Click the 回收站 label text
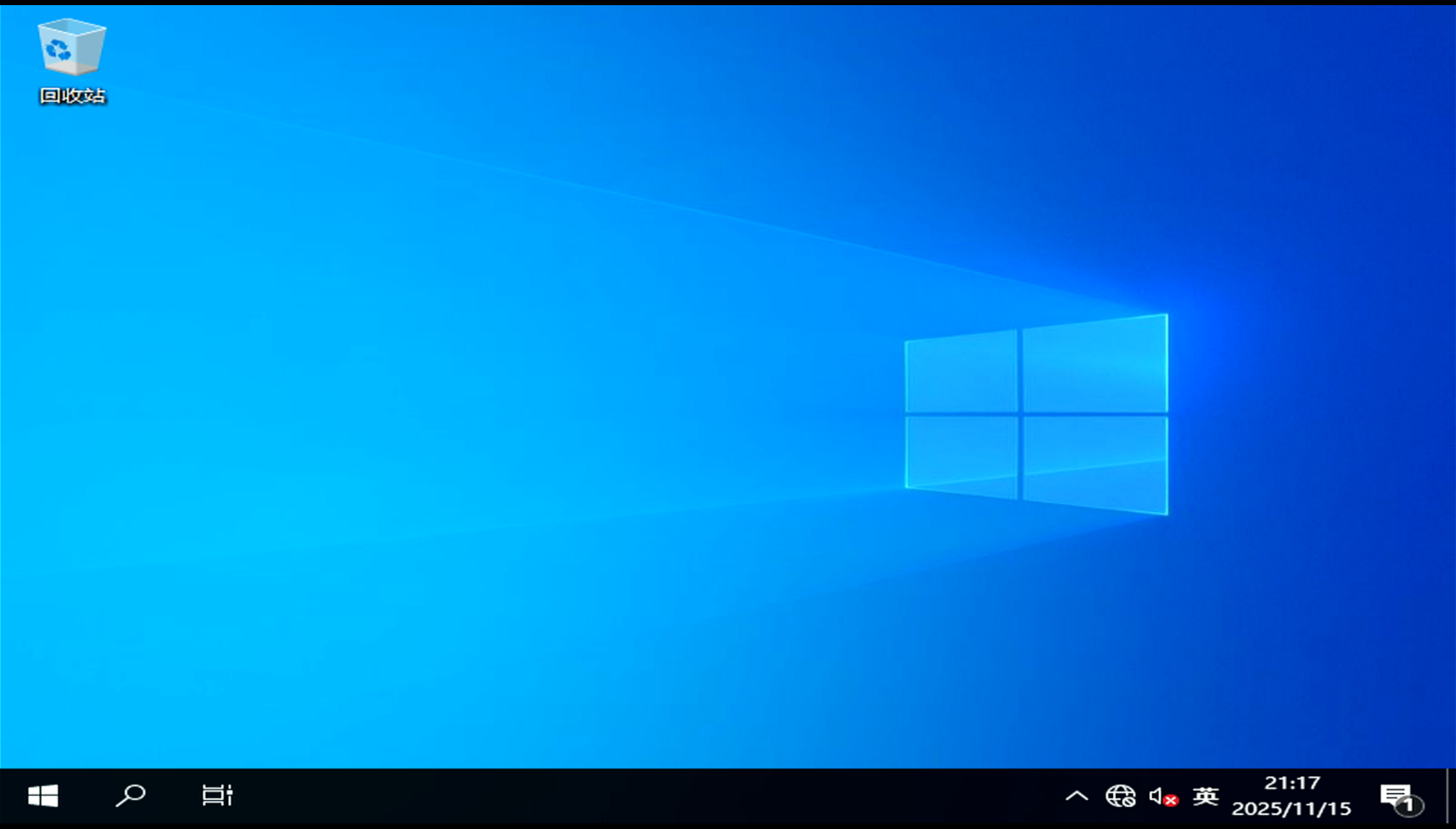This screenshot has height=829, width=1456. pyautogui.click(x=73, y=96)
